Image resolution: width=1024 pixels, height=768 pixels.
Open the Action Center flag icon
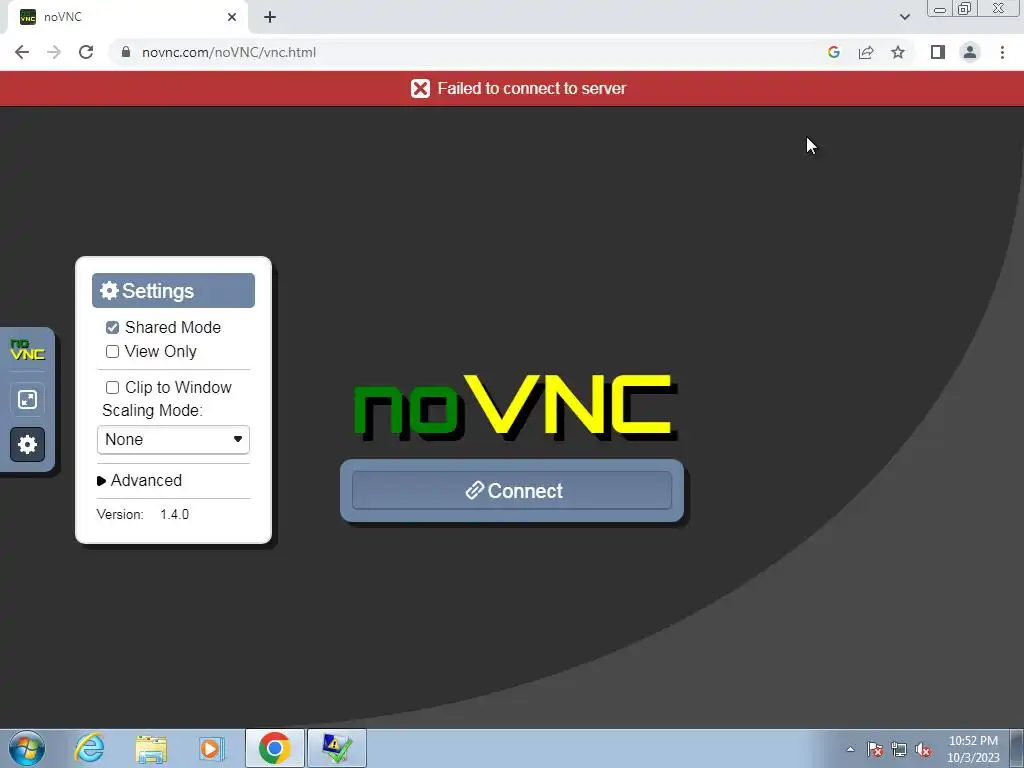(875, 749)
